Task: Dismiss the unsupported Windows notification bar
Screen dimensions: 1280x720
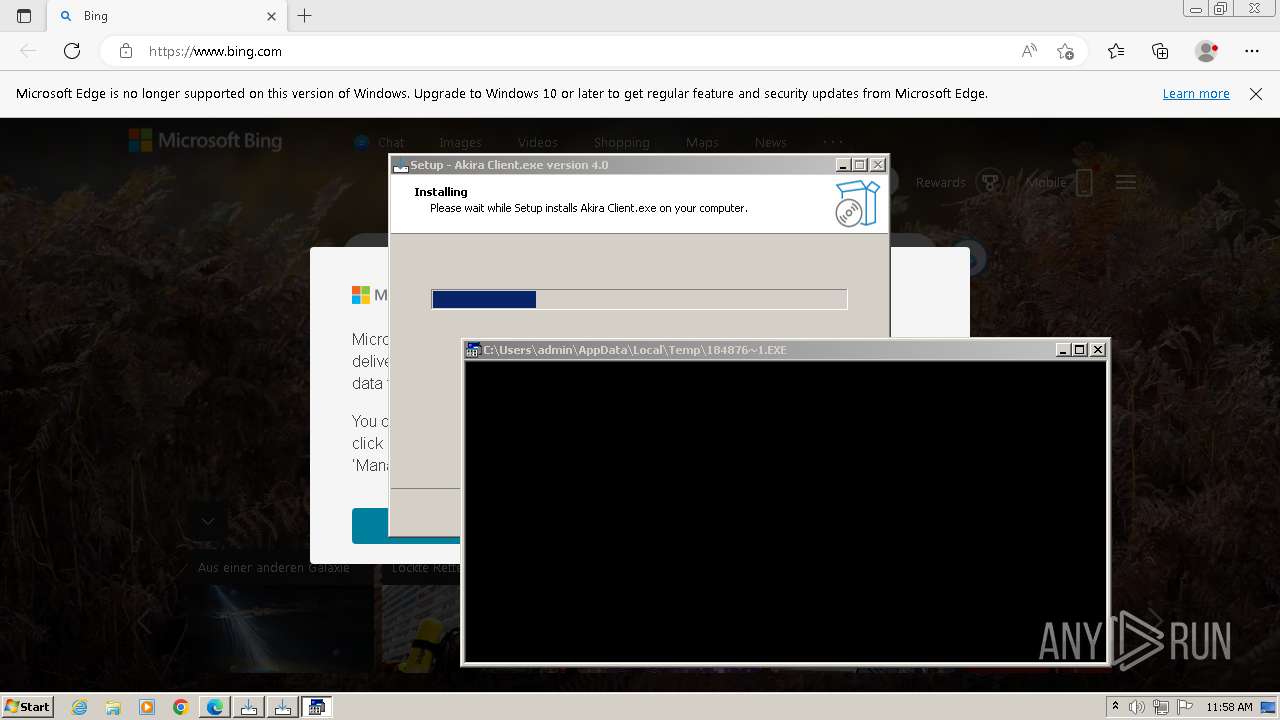Action: (1256, 94)
